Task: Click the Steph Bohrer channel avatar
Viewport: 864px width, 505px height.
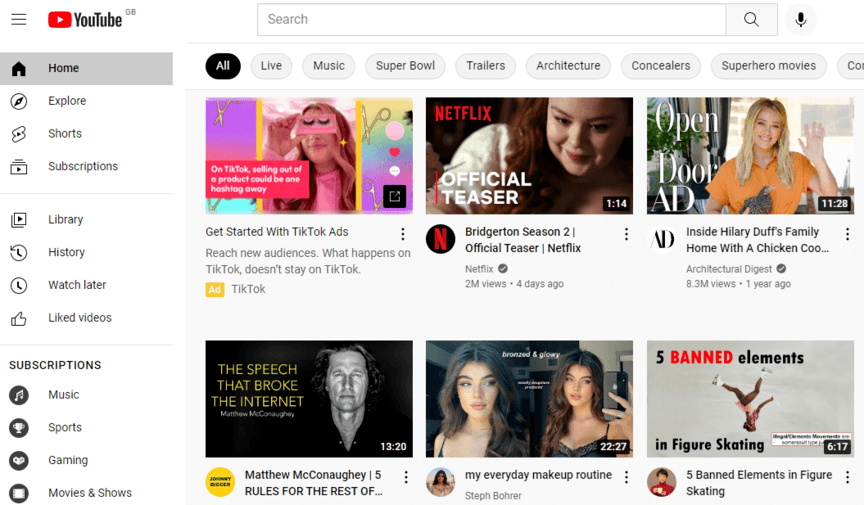Action: (441, 482)
